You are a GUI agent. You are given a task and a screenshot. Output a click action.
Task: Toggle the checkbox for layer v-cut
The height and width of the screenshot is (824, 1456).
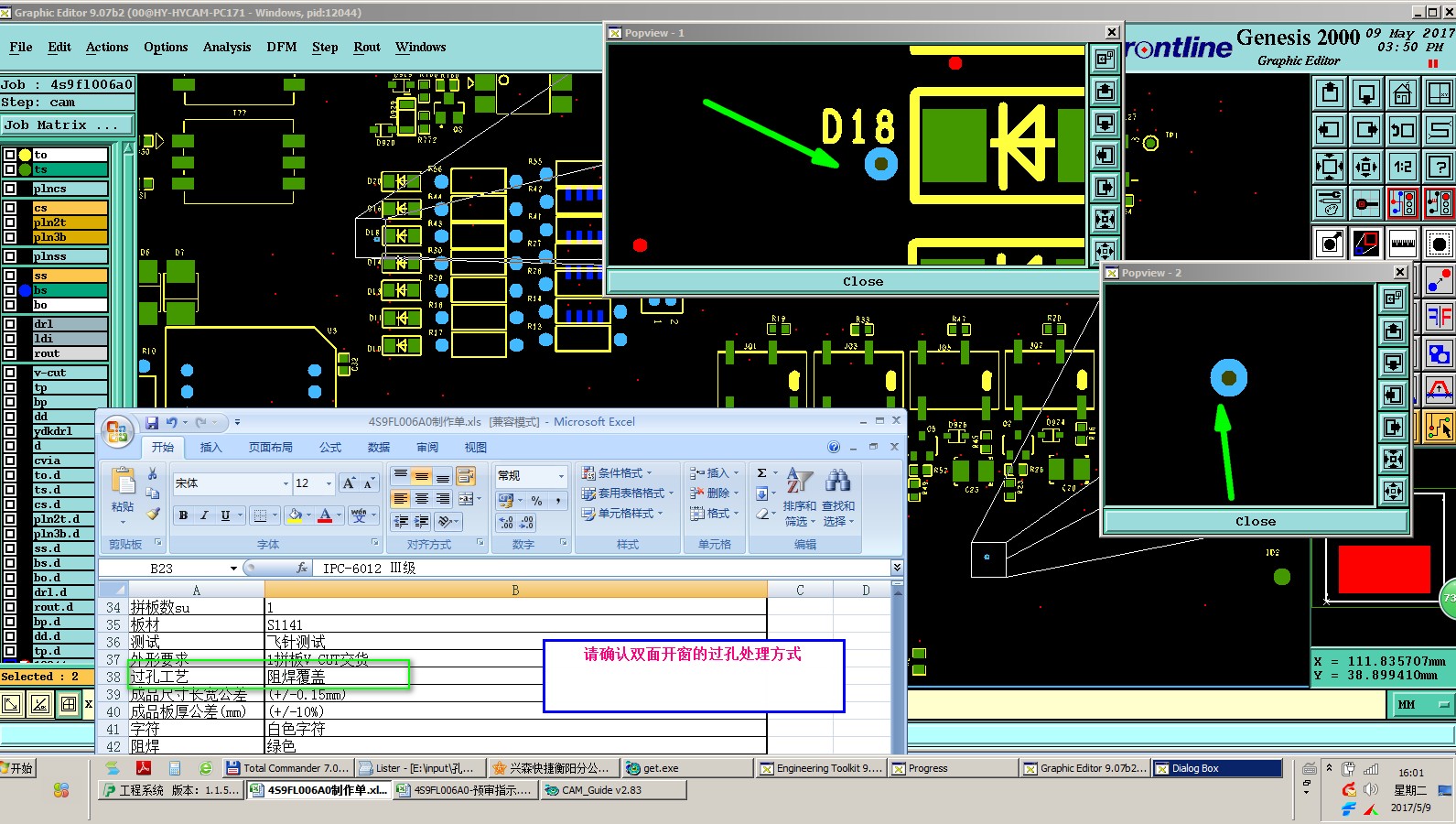pos(10,373)
